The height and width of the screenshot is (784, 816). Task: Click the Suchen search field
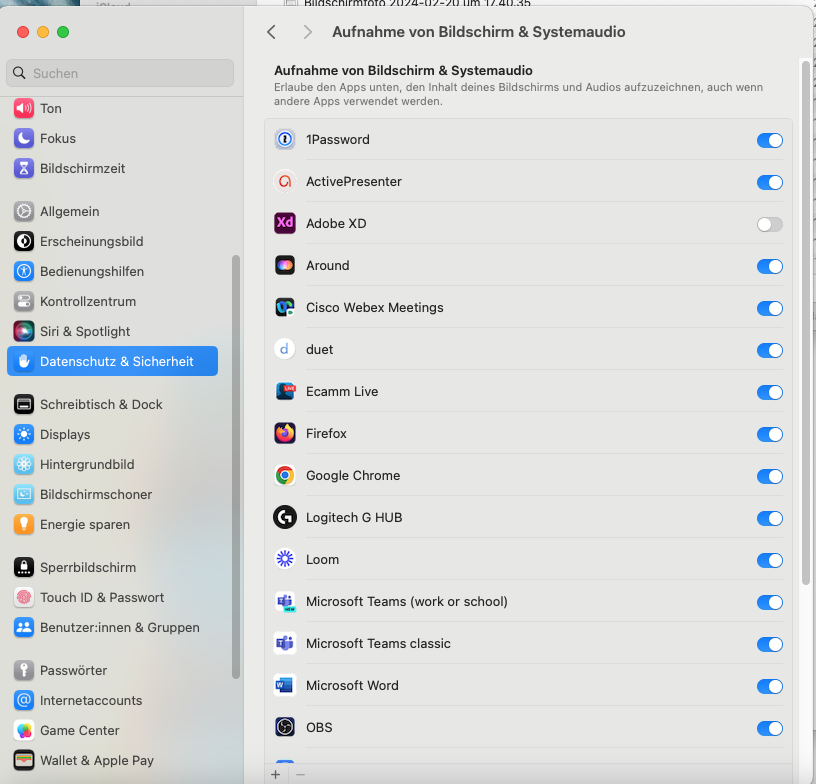pyautogui.click(x=120, y=73)
